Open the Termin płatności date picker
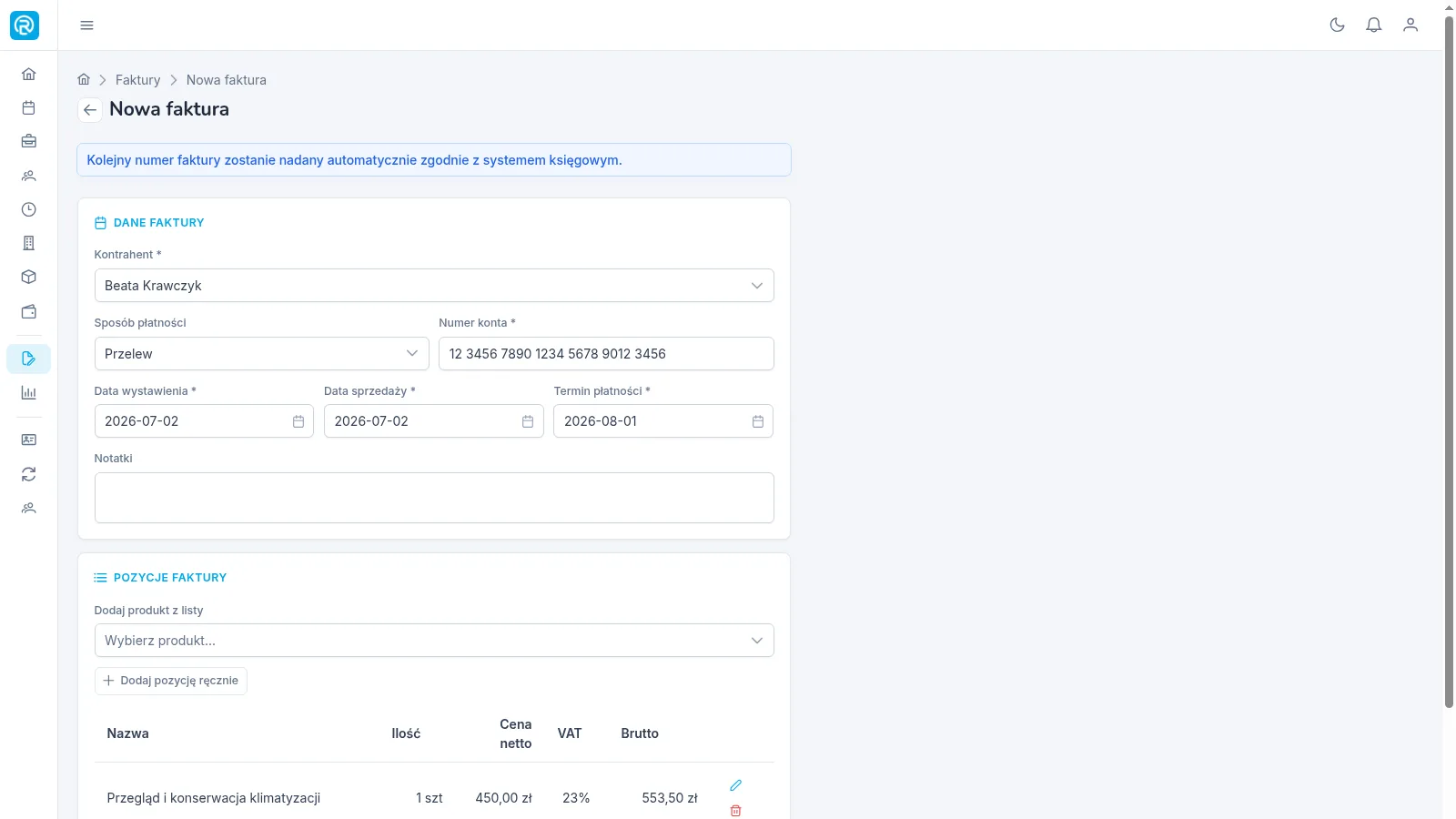 757,421
